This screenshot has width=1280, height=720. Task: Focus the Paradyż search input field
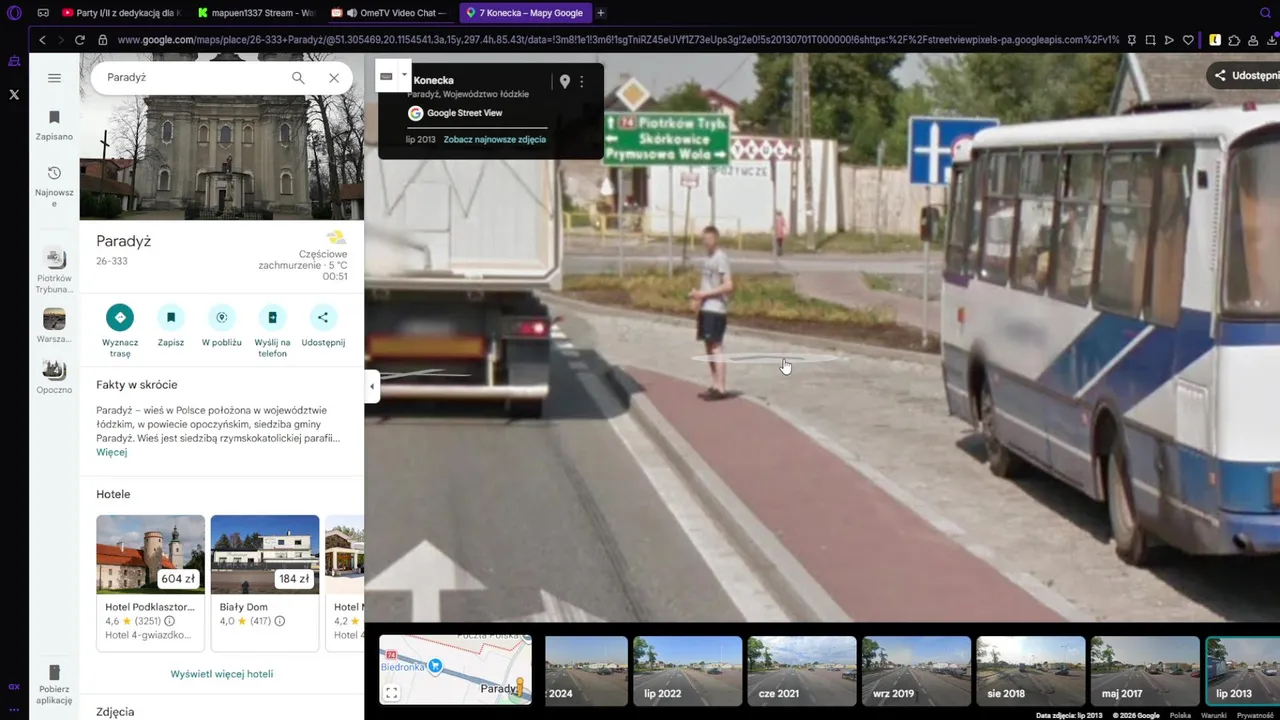[190, 78]
